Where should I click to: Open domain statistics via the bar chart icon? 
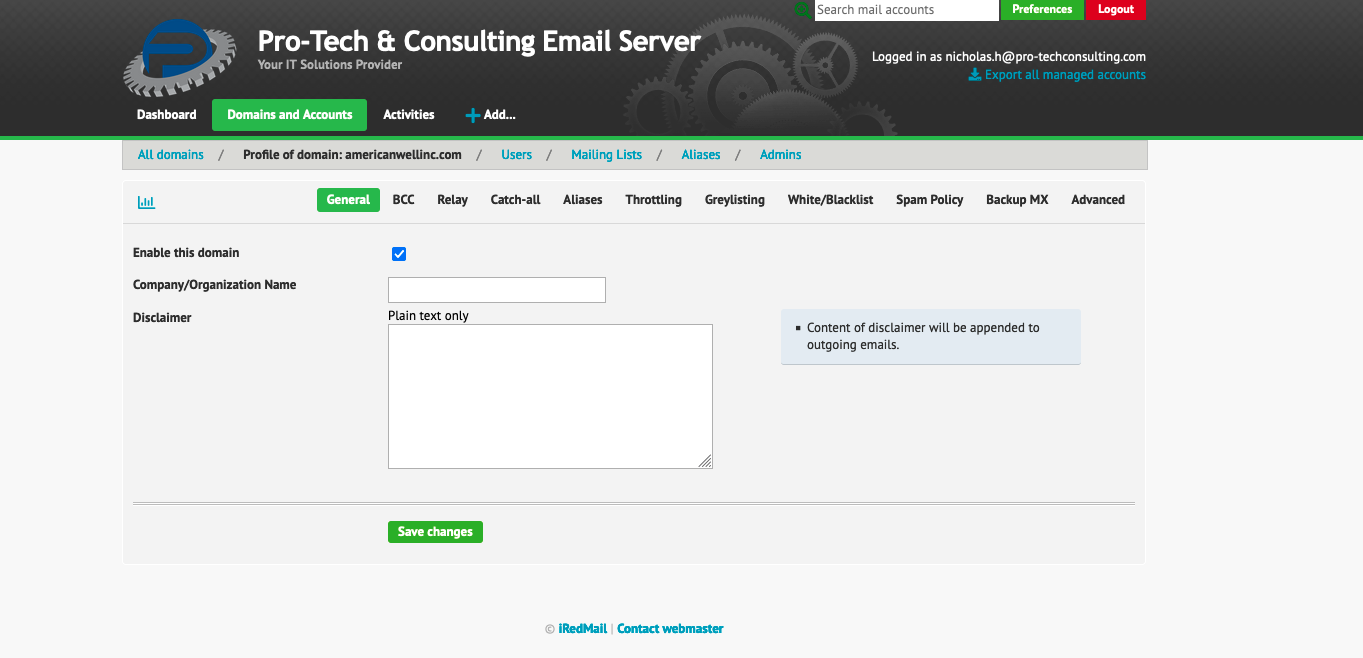(146, 201)
